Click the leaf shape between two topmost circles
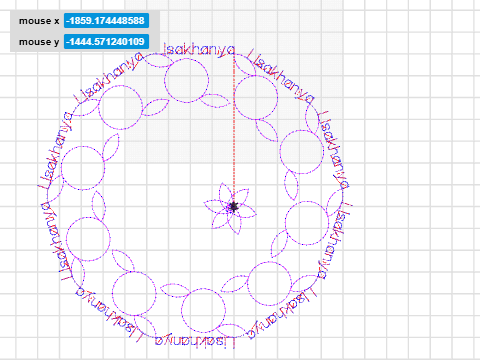The width and height of the screenshot is (480, 360). [x=216, y=101]
